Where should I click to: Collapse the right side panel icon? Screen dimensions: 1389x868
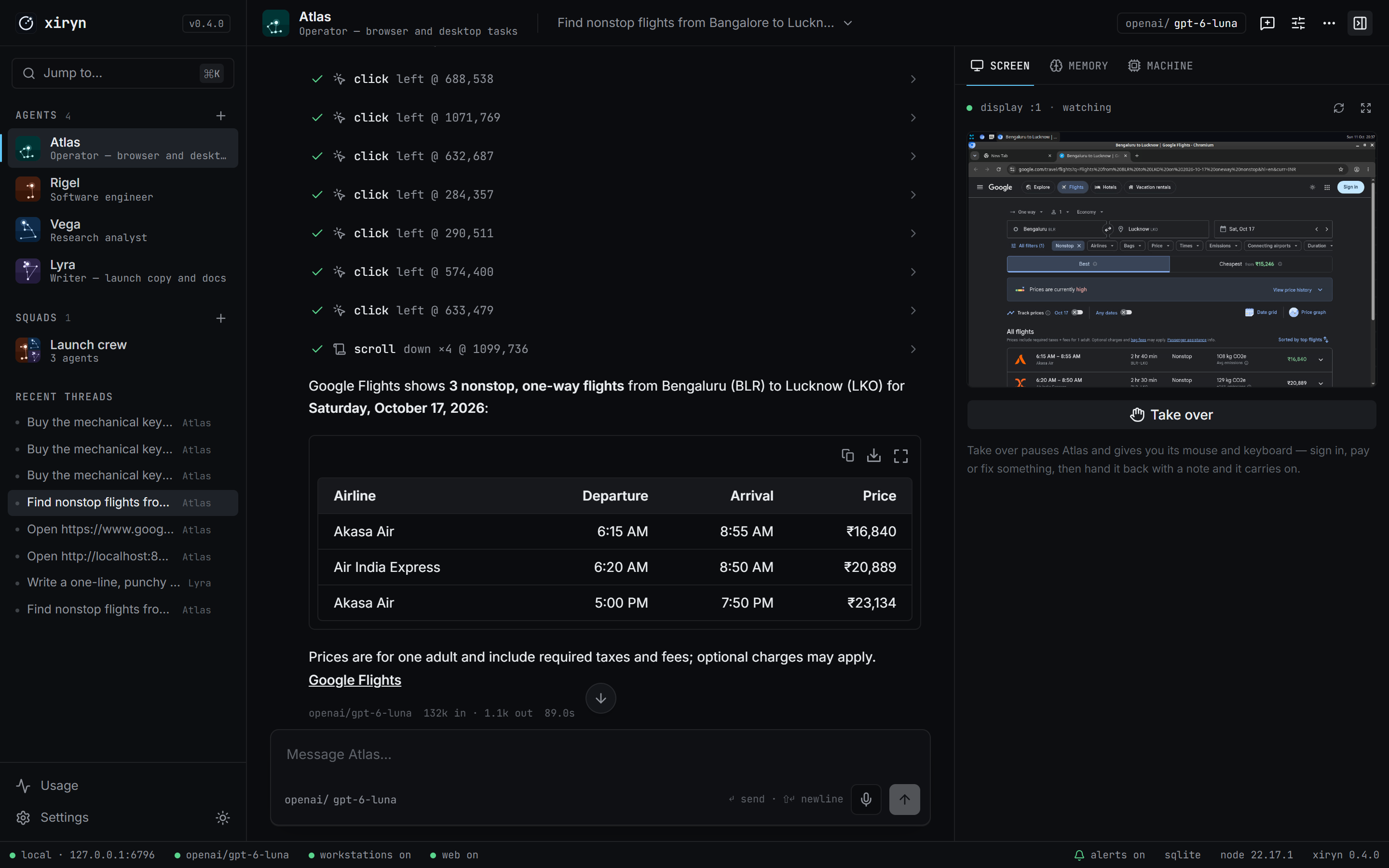point(1360,23)
